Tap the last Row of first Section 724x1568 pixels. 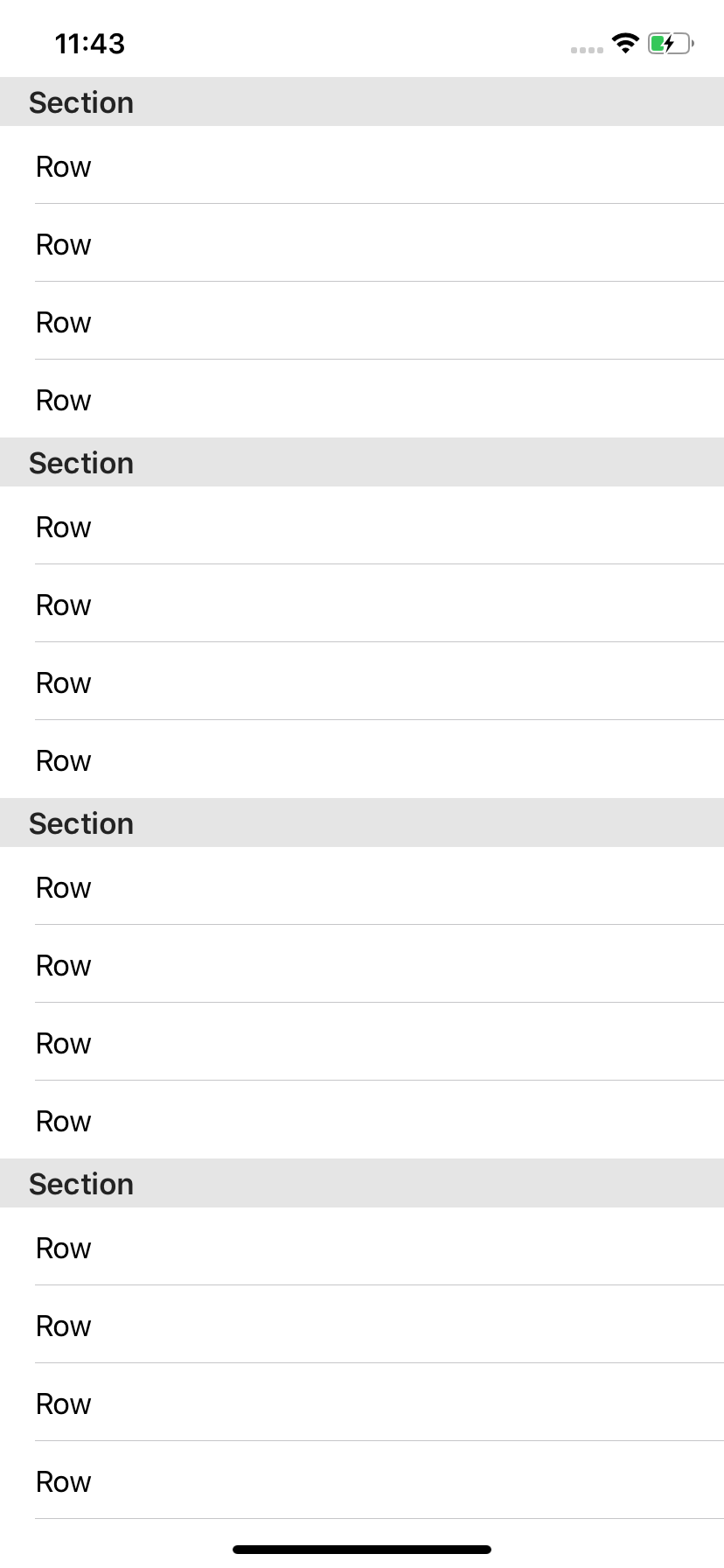362,399
